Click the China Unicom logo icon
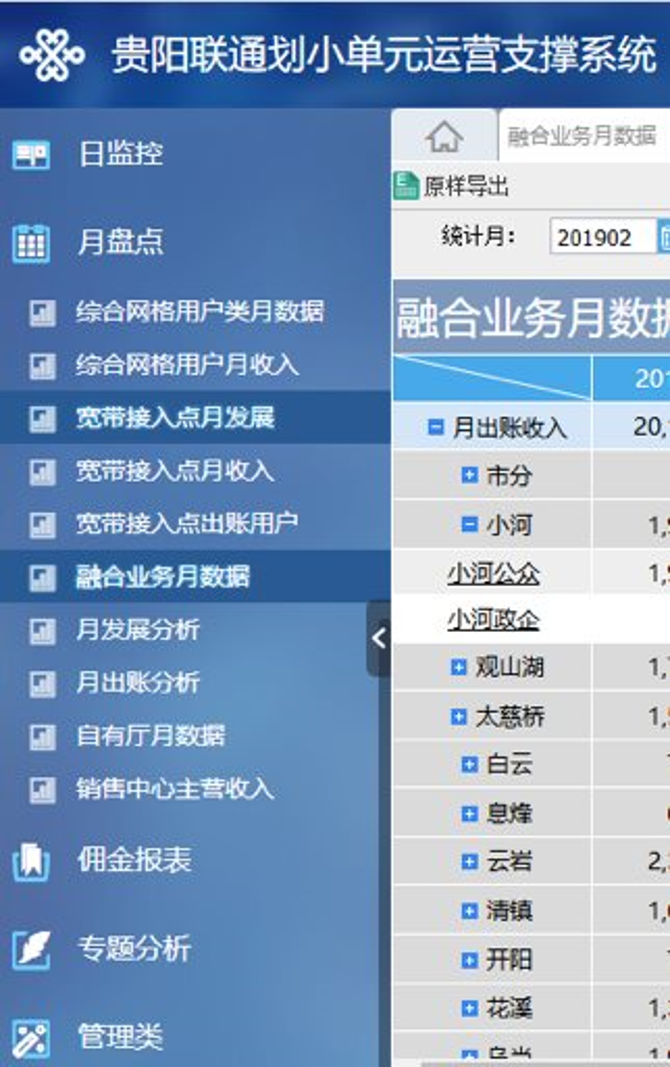 click(52, 54)
